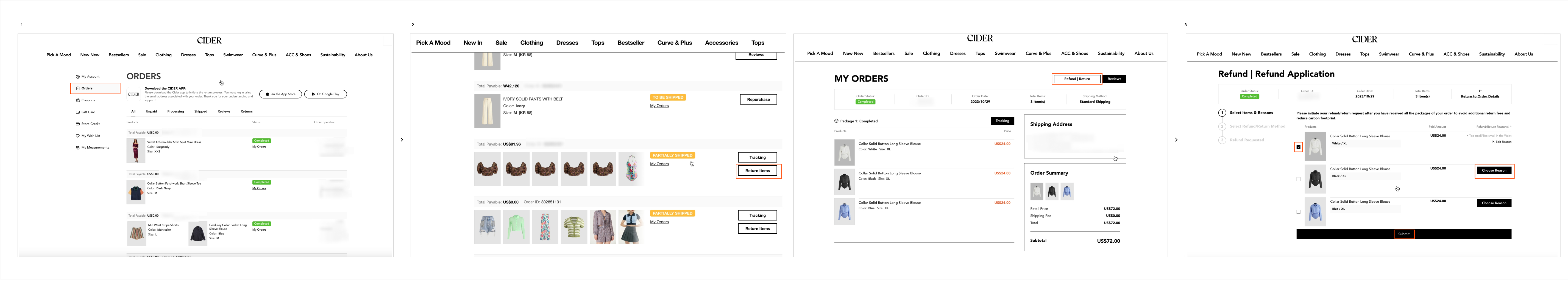Click the My Account person icon in sidebar
The image size is (1568, 299).
[78, 77]
